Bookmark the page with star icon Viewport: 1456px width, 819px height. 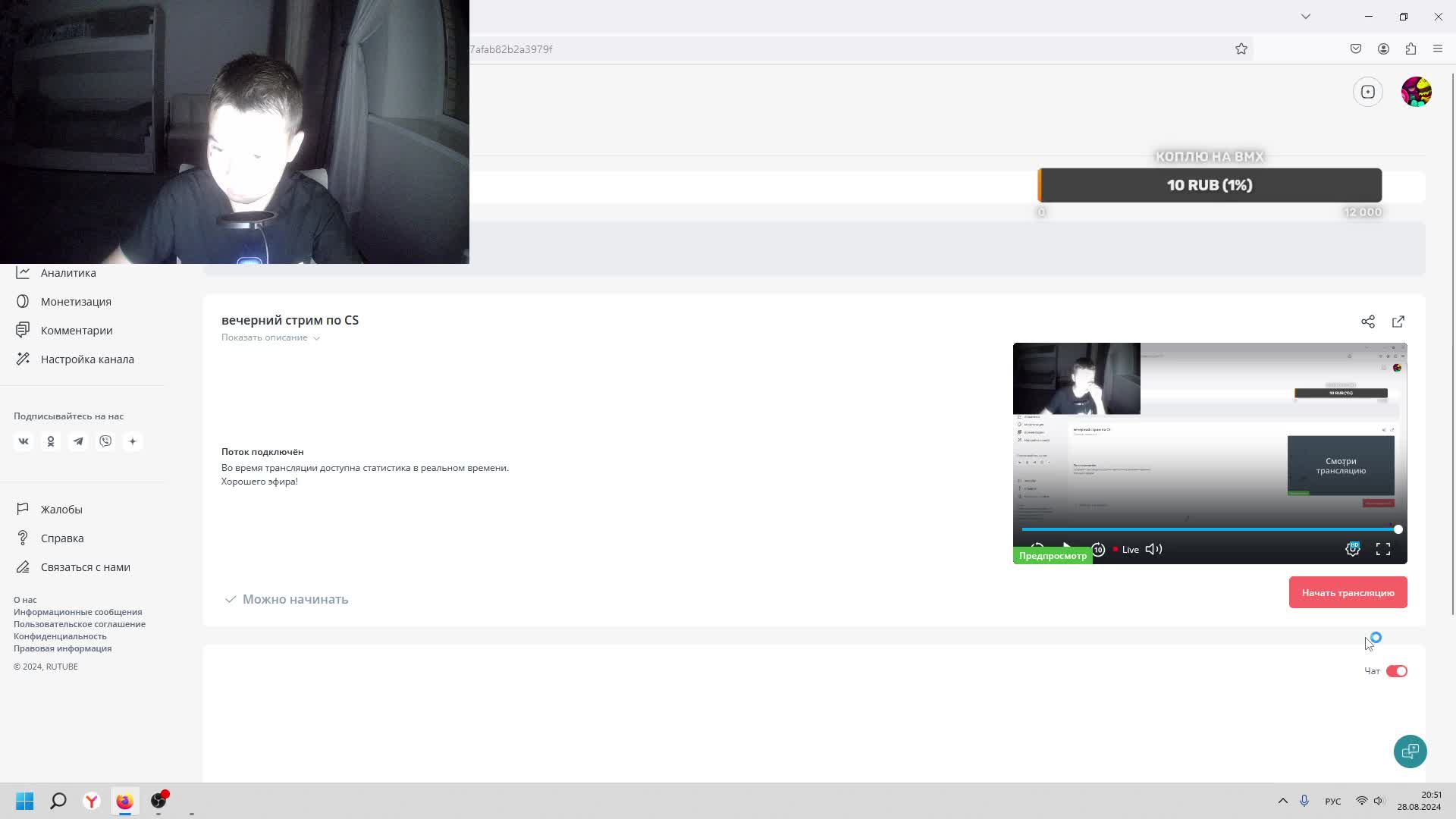pos(1241,49)
